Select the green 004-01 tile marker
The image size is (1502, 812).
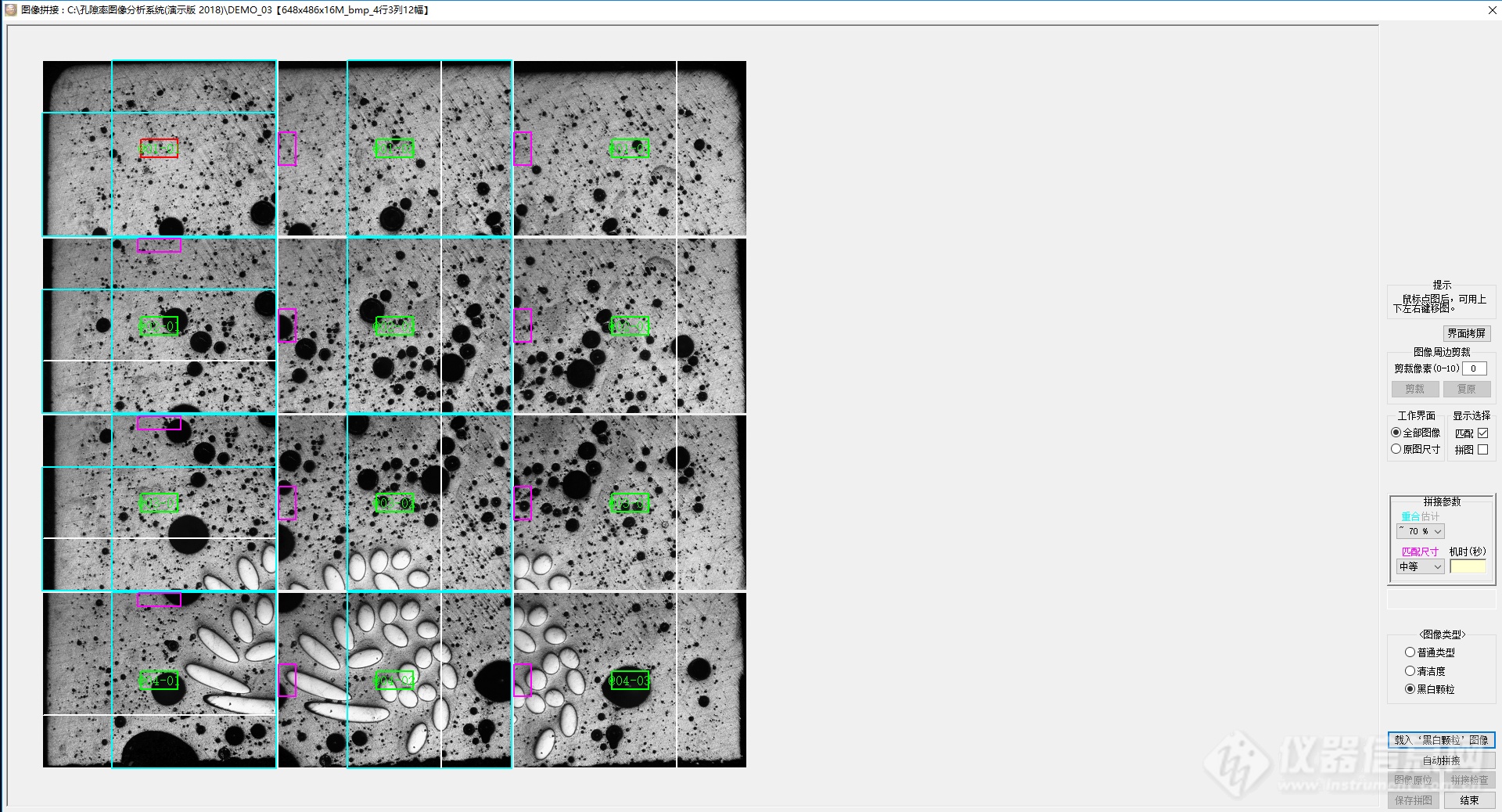pos(159,681)
